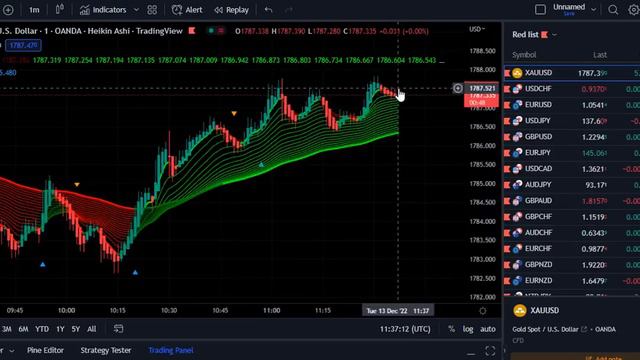Click the plus button on the price scale
640x360 pixels.
click(458, 88)
